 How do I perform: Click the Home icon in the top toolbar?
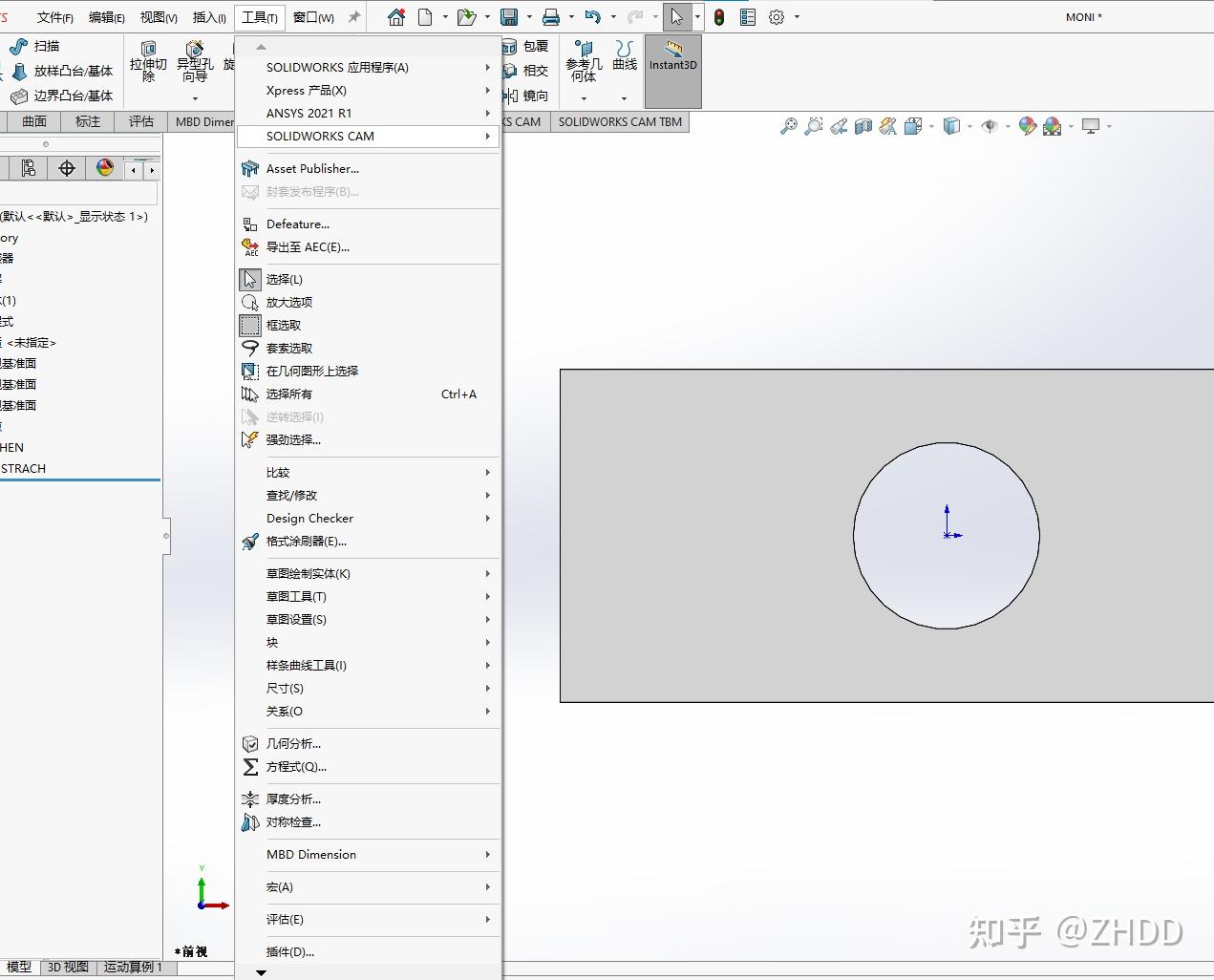point(396,17)
